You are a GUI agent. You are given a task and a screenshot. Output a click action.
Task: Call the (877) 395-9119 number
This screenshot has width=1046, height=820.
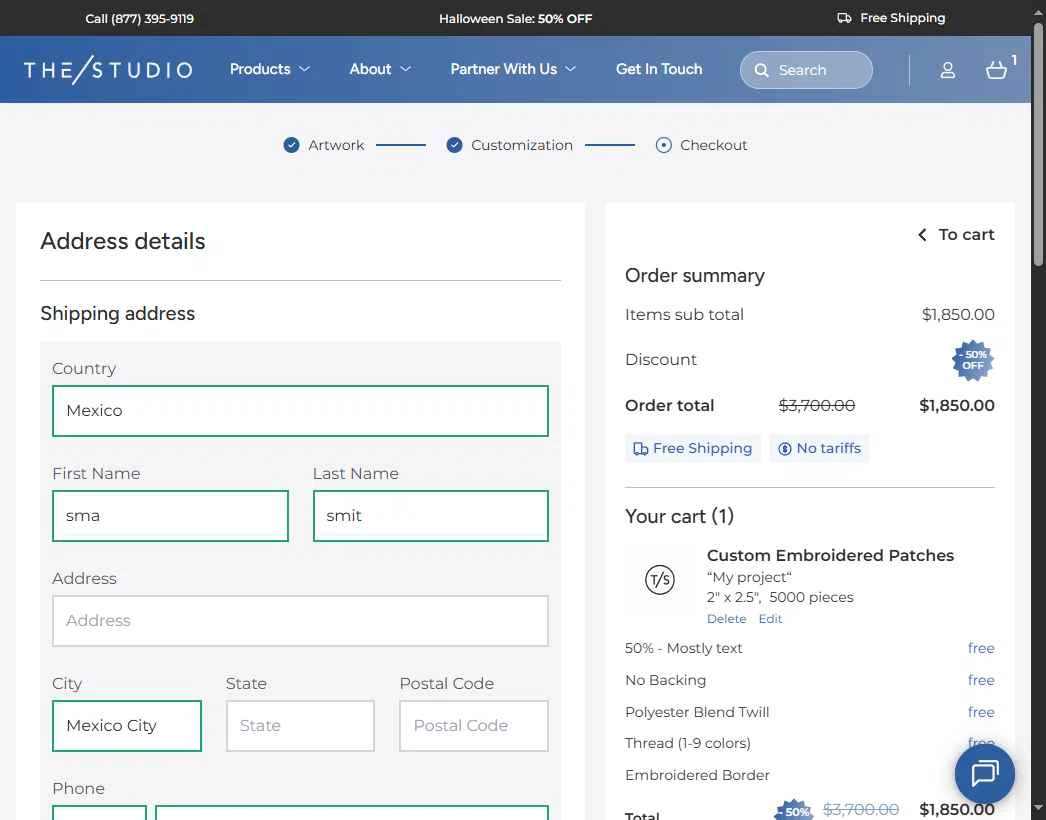pyautogui.click(x=139, y=19)
